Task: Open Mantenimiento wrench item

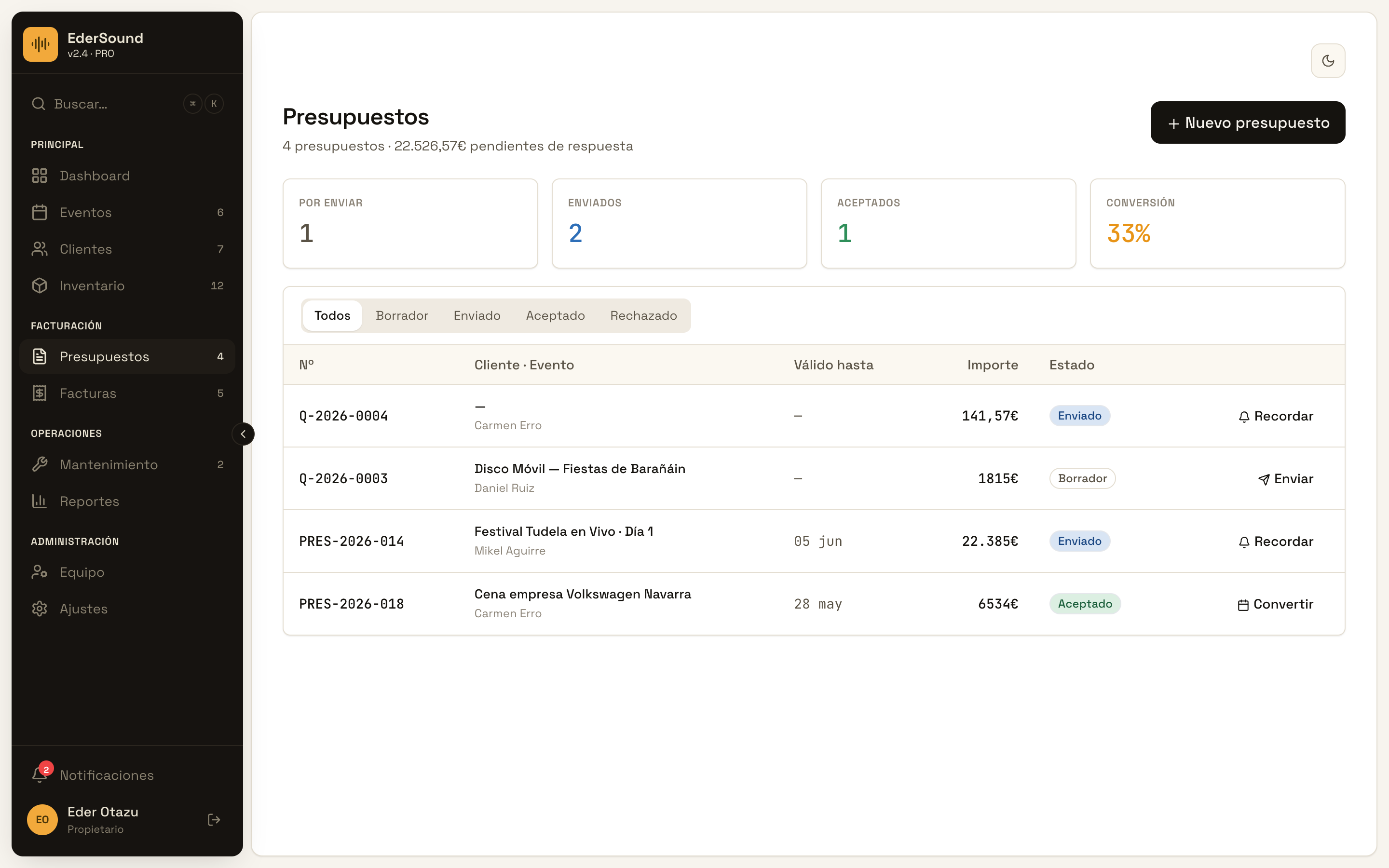Action: coord(127,464)
